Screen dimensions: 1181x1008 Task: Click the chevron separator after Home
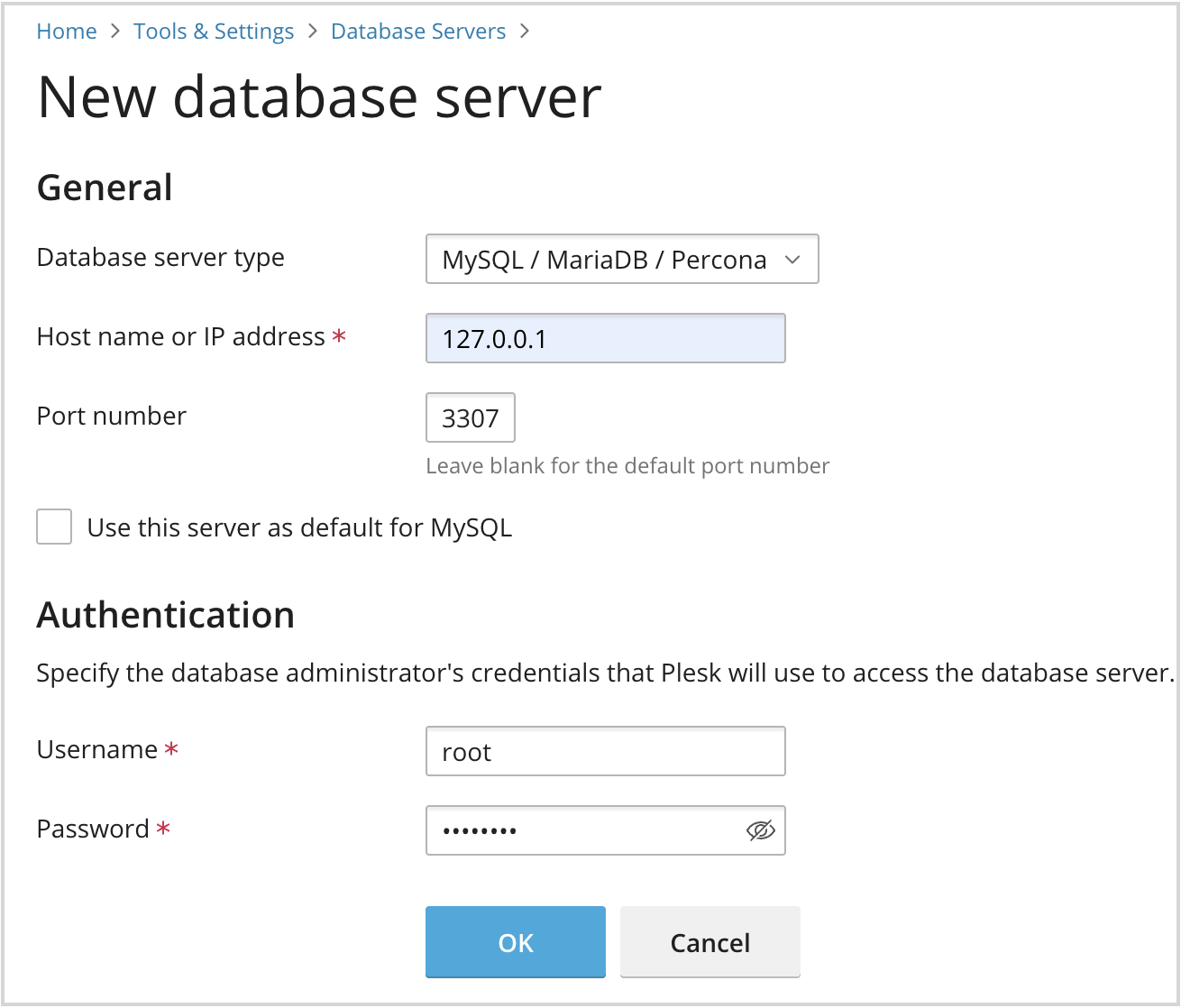pos(114,32)
